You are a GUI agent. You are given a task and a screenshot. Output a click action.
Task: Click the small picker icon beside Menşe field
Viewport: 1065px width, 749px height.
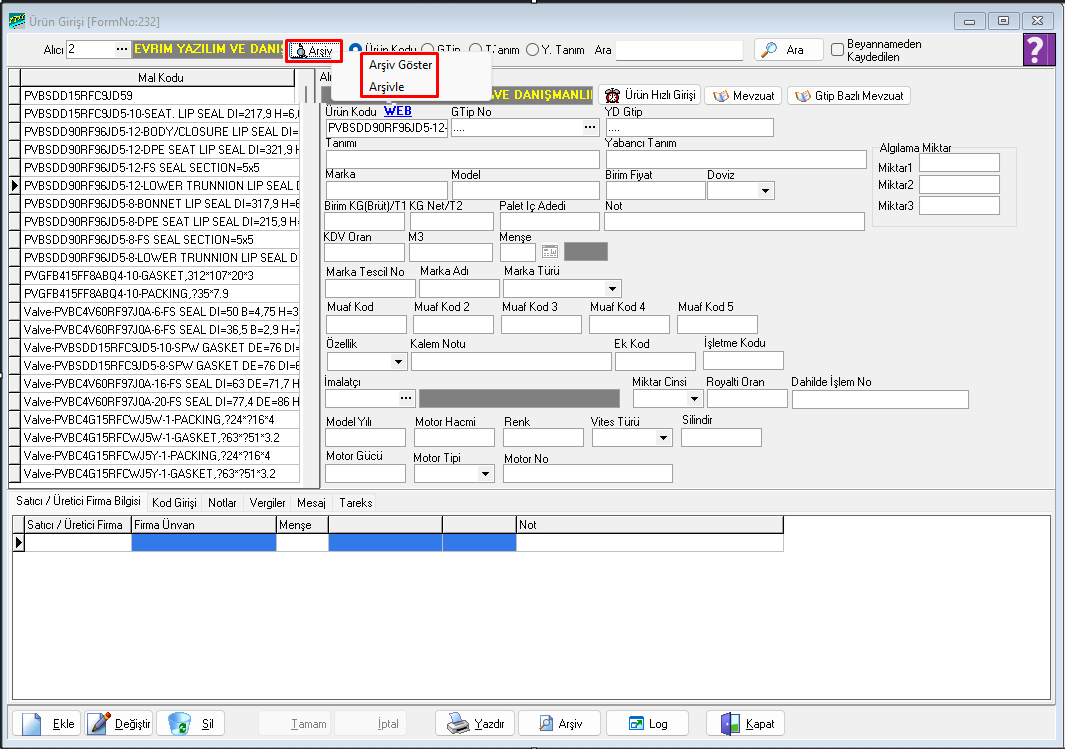tap(549, 252)
